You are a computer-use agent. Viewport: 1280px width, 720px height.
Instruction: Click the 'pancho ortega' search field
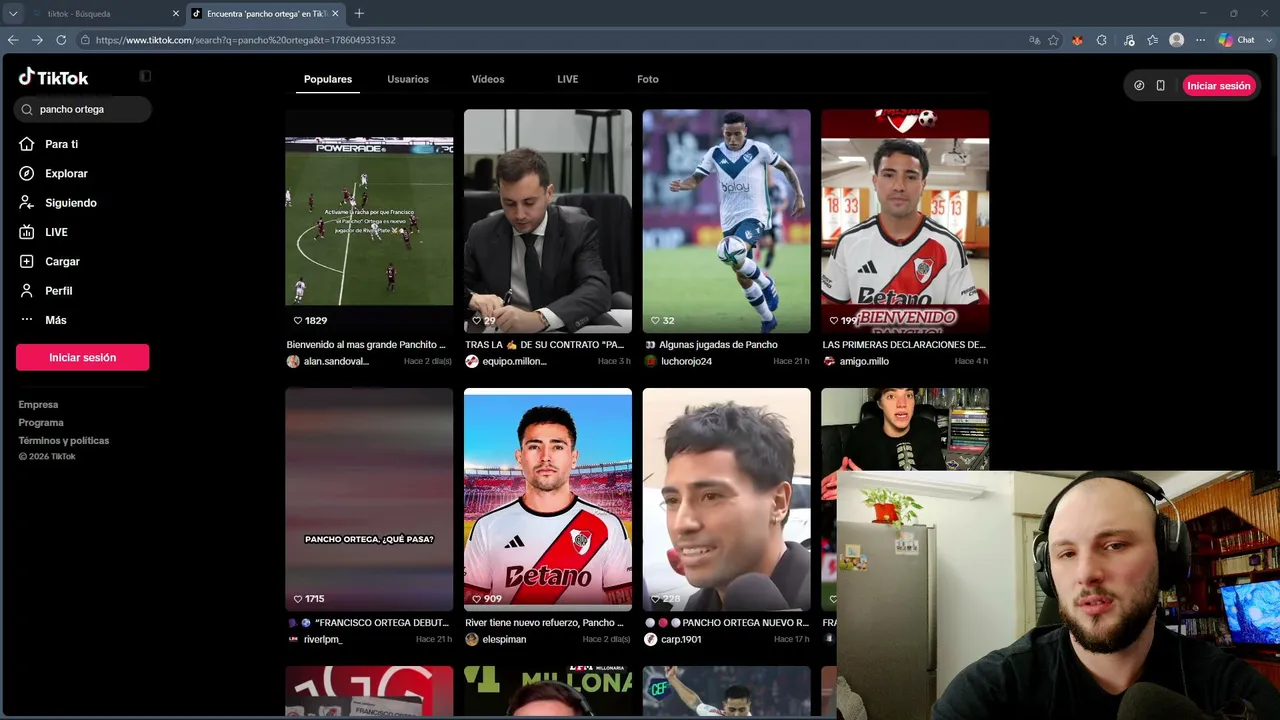83,109
